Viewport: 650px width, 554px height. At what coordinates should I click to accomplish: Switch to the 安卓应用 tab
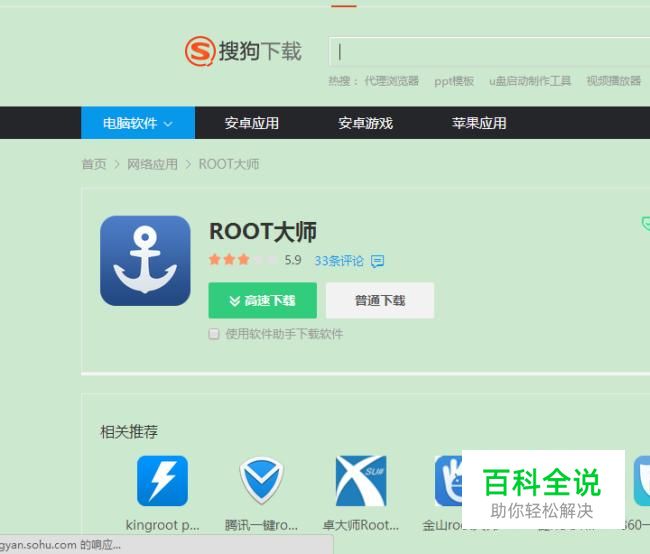pos(252,123)
